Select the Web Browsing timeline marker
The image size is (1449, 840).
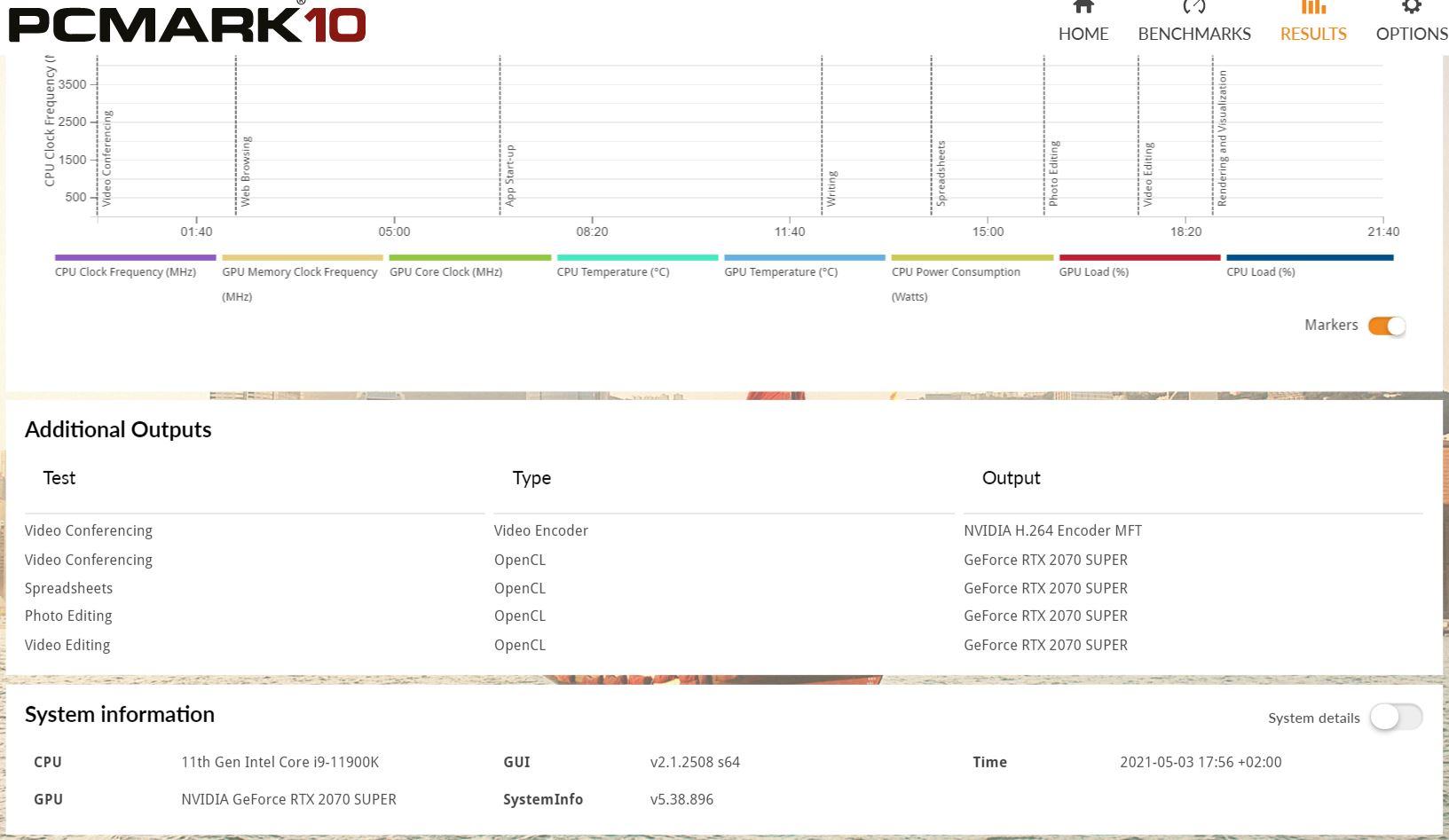pyautogui.click(x=246, y=171)
